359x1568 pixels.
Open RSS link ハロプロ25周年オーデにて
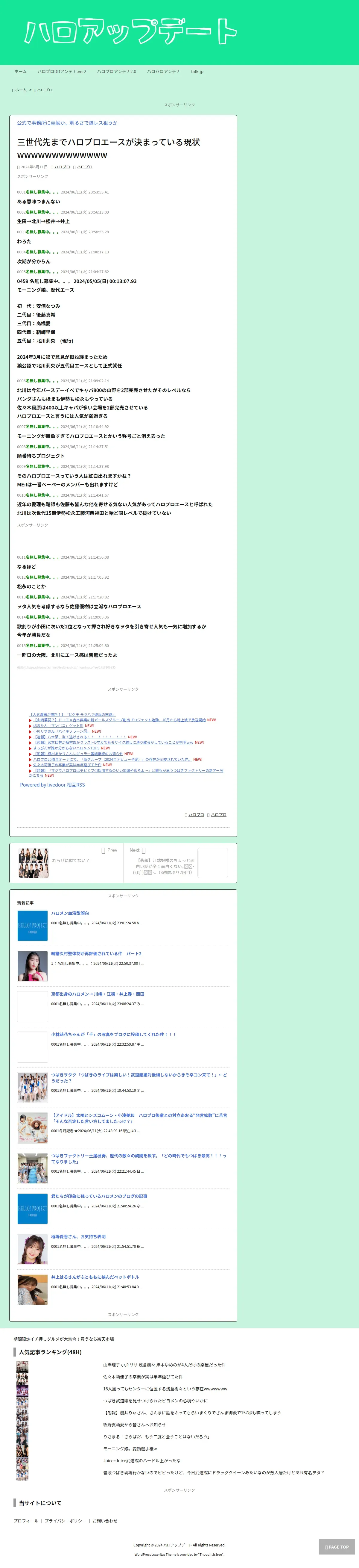coord(112,759)
